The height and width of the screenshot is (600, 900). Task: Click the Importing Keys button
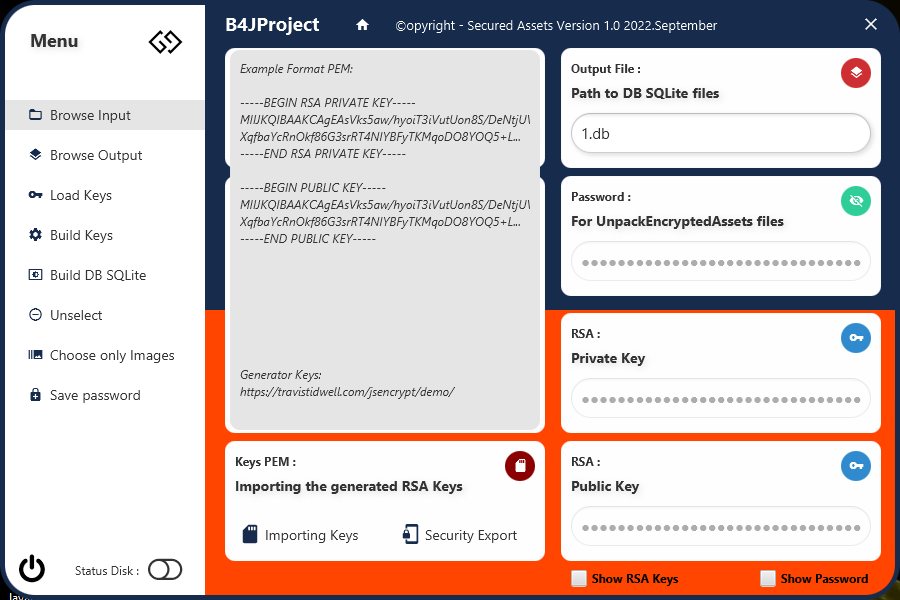pyautogui.click(x=300, y=535)
